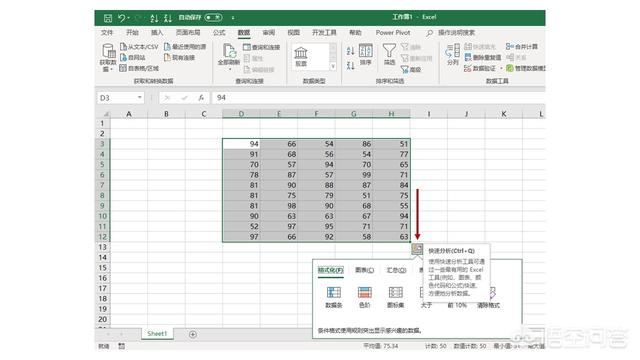The image size is (640, 360).
Task: Open the Undo history dropdown arrow
Action: coord(129,18)
